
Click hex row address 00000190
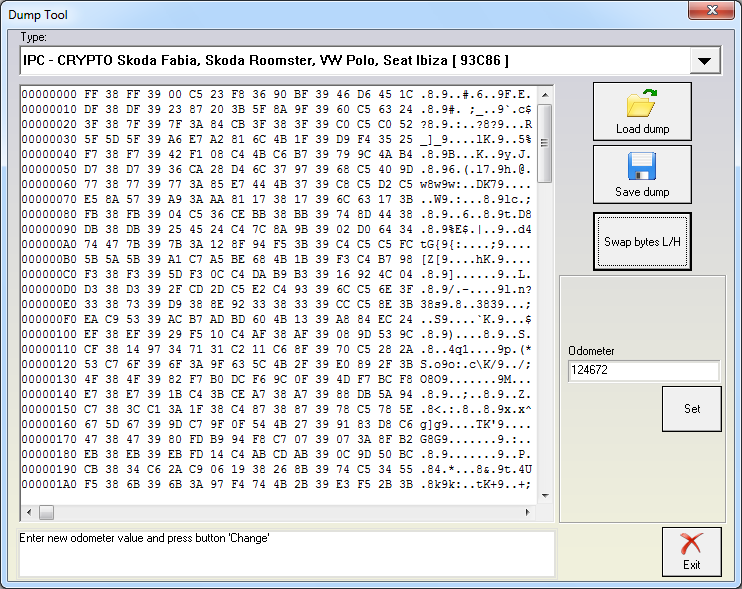[x=49, y=469]
